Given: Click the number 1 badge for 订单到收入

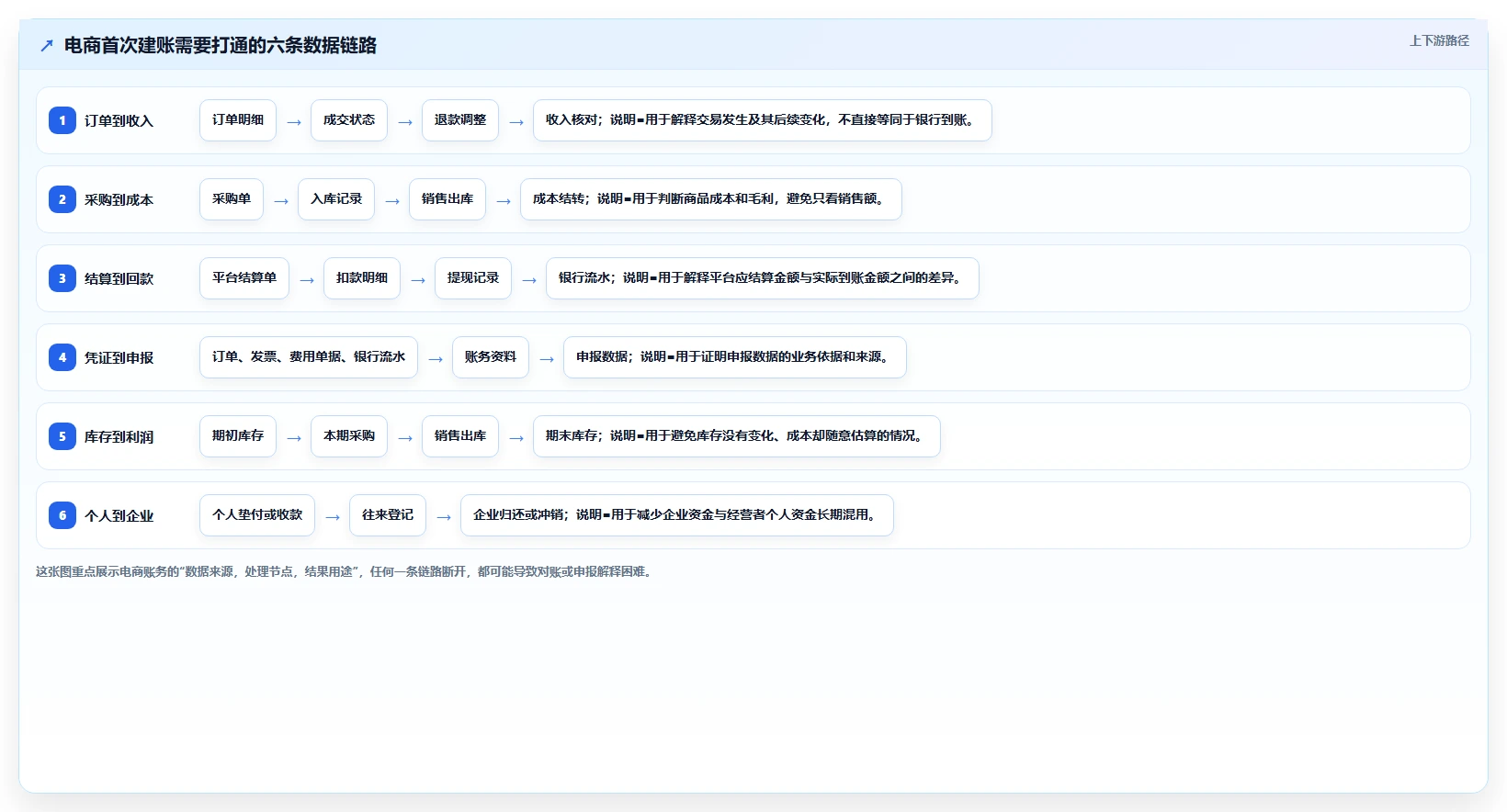Looking at the screenshot, I should [62, 120].
